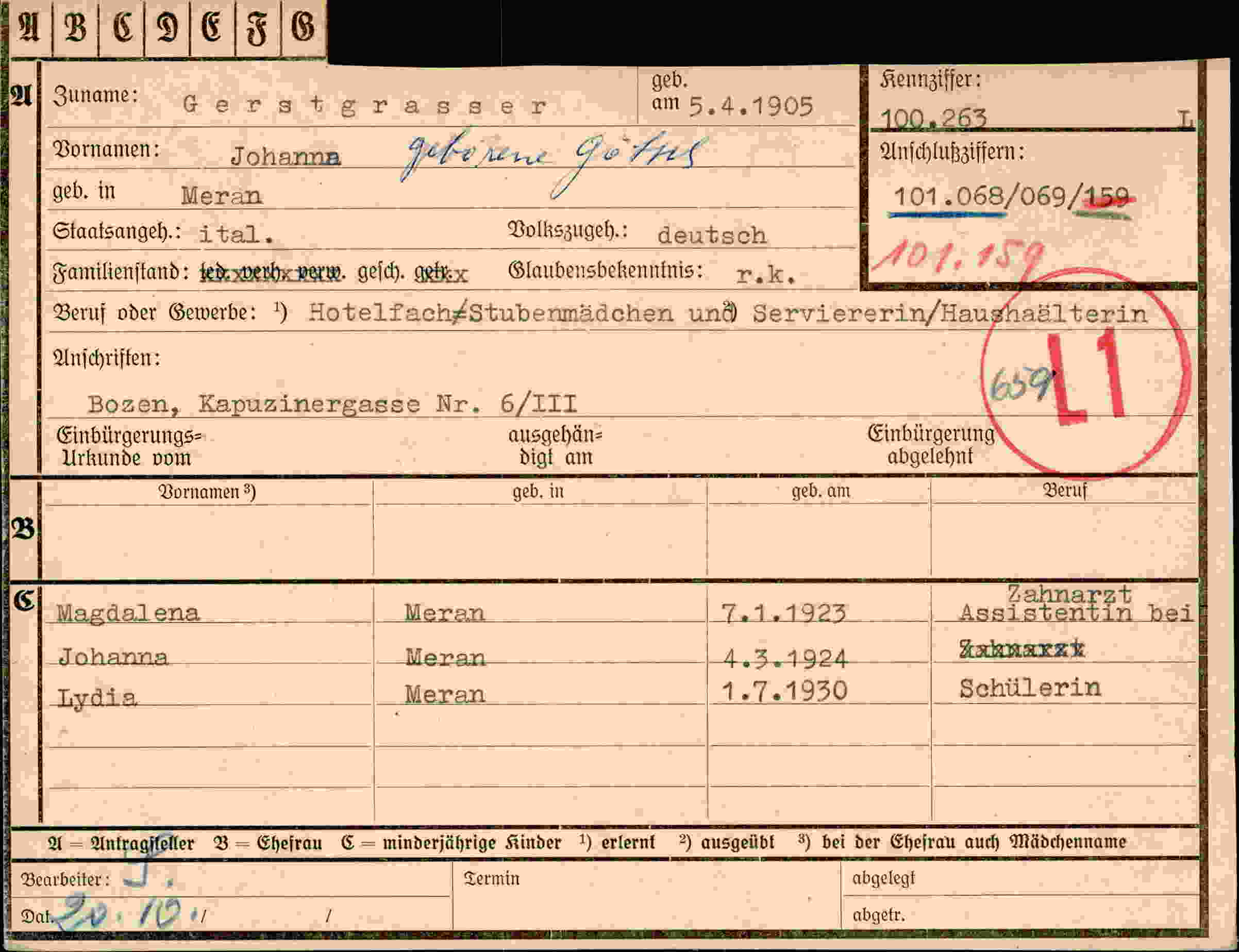
Task: Click the Kennziffer number '100.263'
Action: click(934, 119)
